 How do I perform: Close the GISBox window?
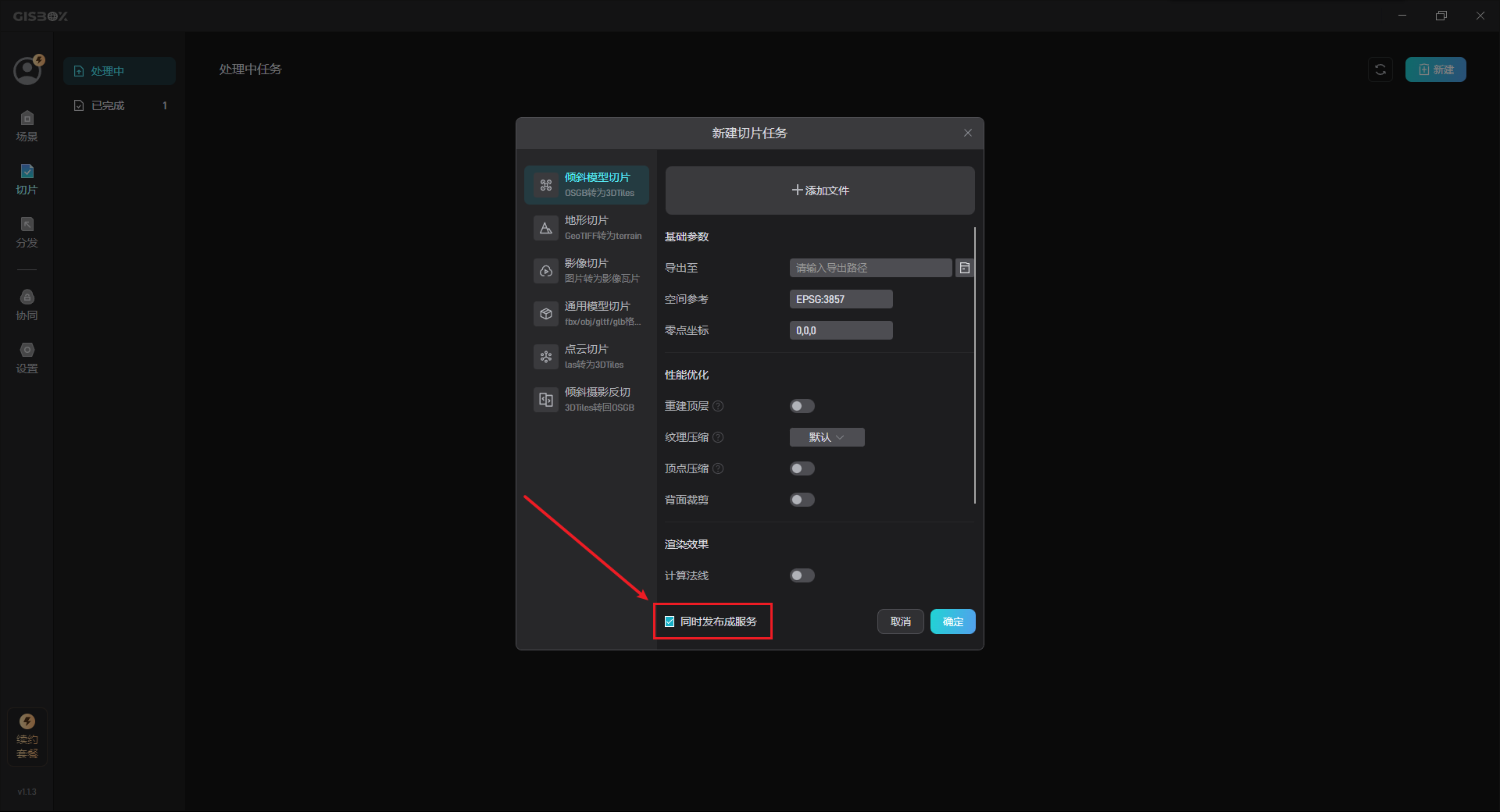click(1480, 16)
